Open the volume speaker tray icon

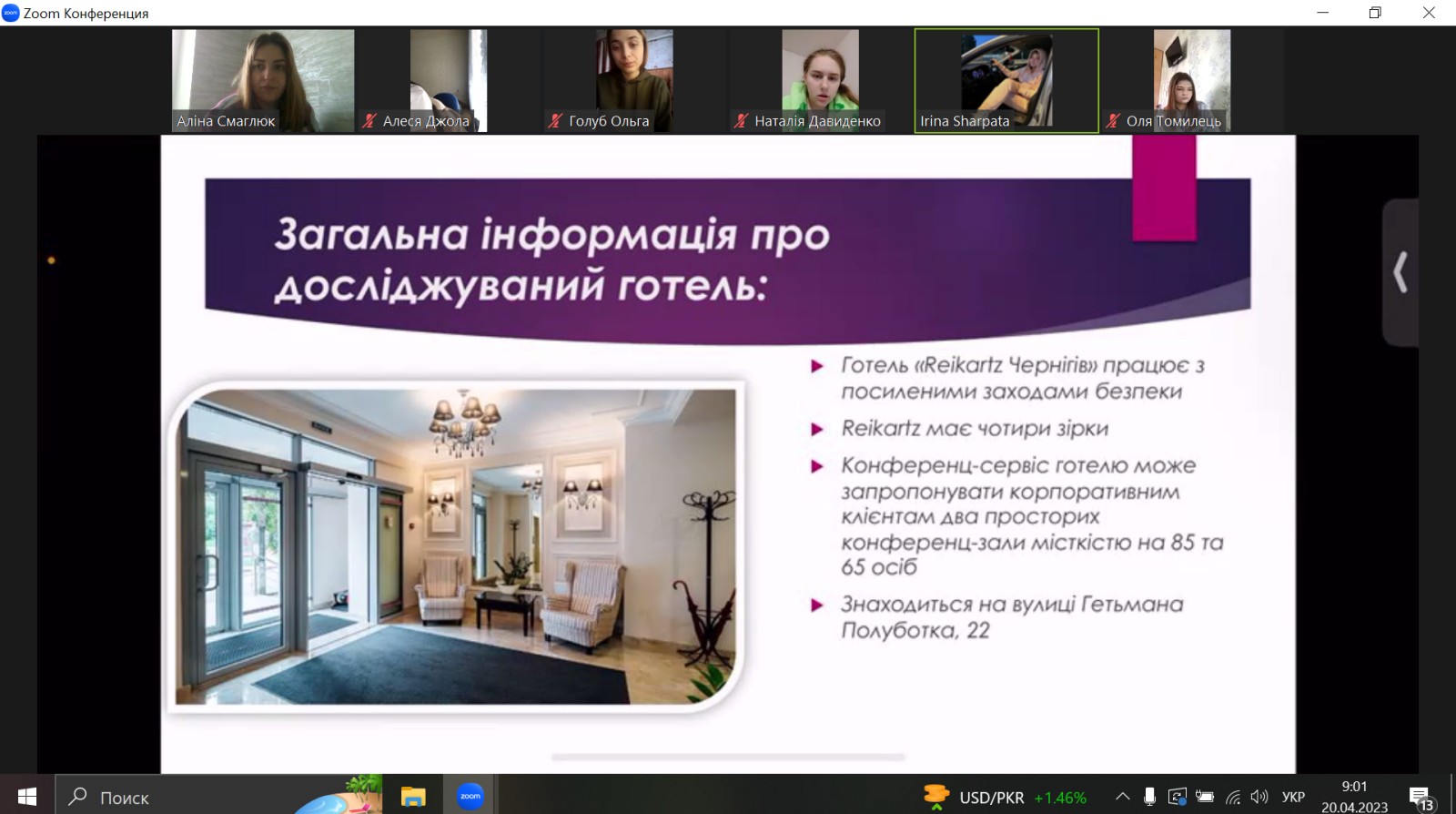tap(1259, 797)
